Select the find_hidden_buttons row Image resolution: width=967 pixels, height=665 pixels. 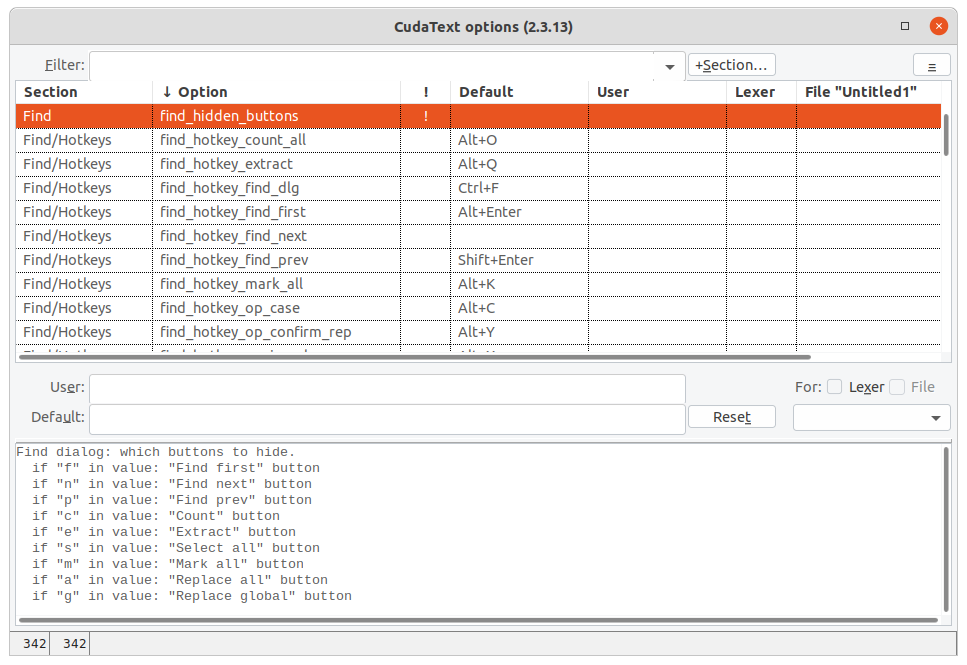(x=479, y=116)
